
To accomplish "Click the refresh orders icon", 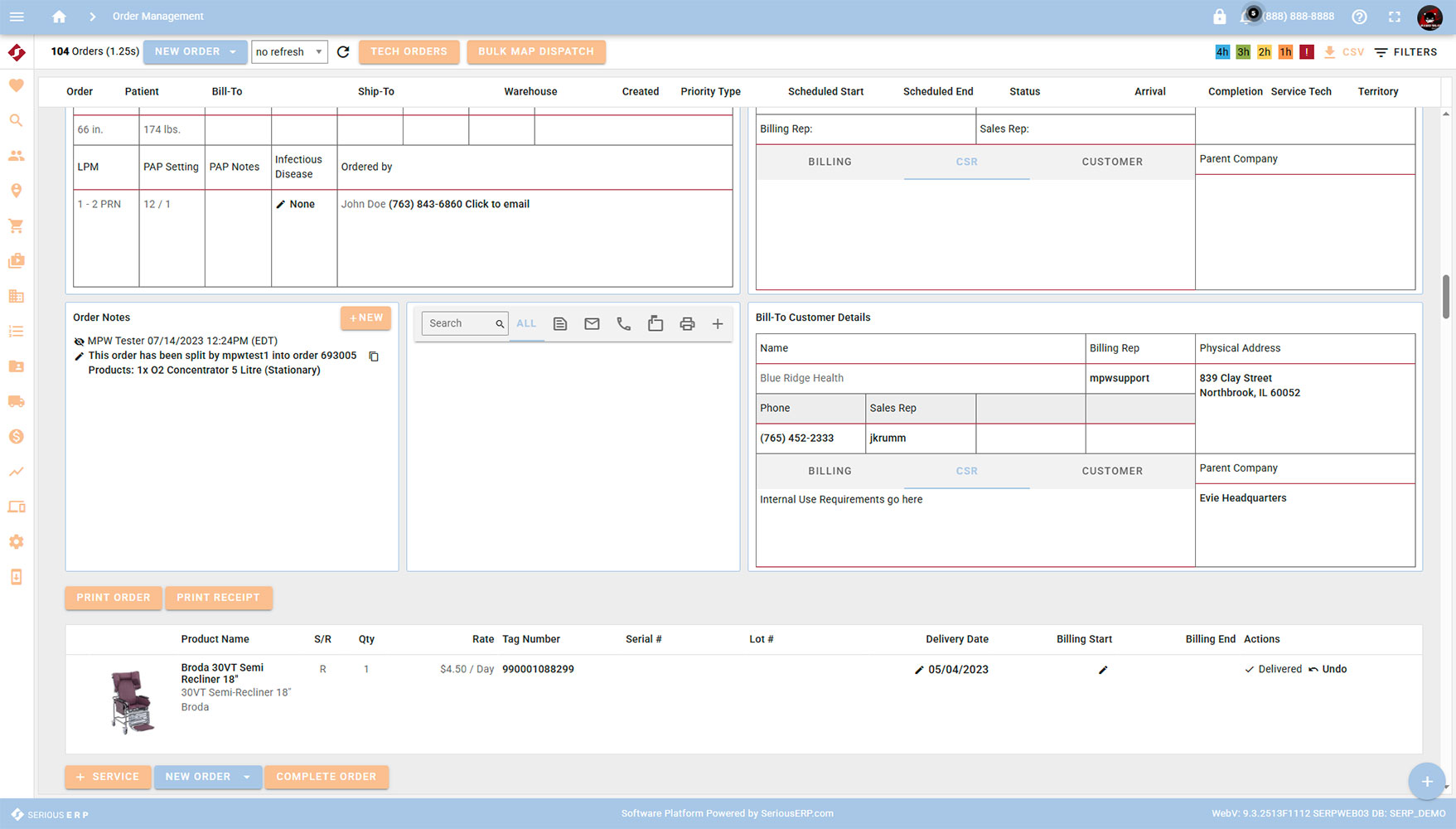I will (x=343, y=52).
